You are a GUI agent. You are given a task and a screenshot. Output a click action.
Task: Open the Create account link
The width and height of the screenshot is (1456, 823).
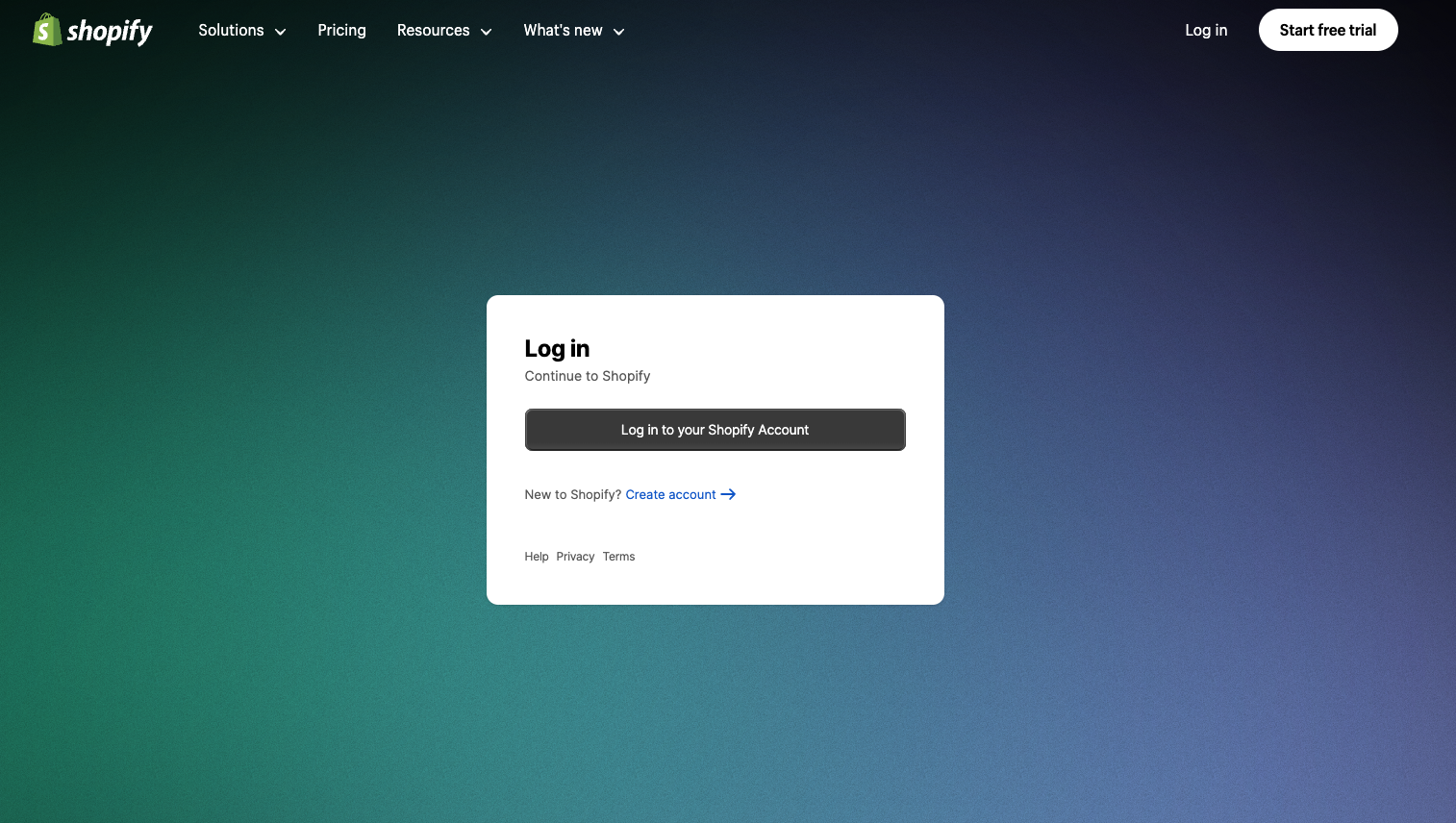(x=670, y=494)
